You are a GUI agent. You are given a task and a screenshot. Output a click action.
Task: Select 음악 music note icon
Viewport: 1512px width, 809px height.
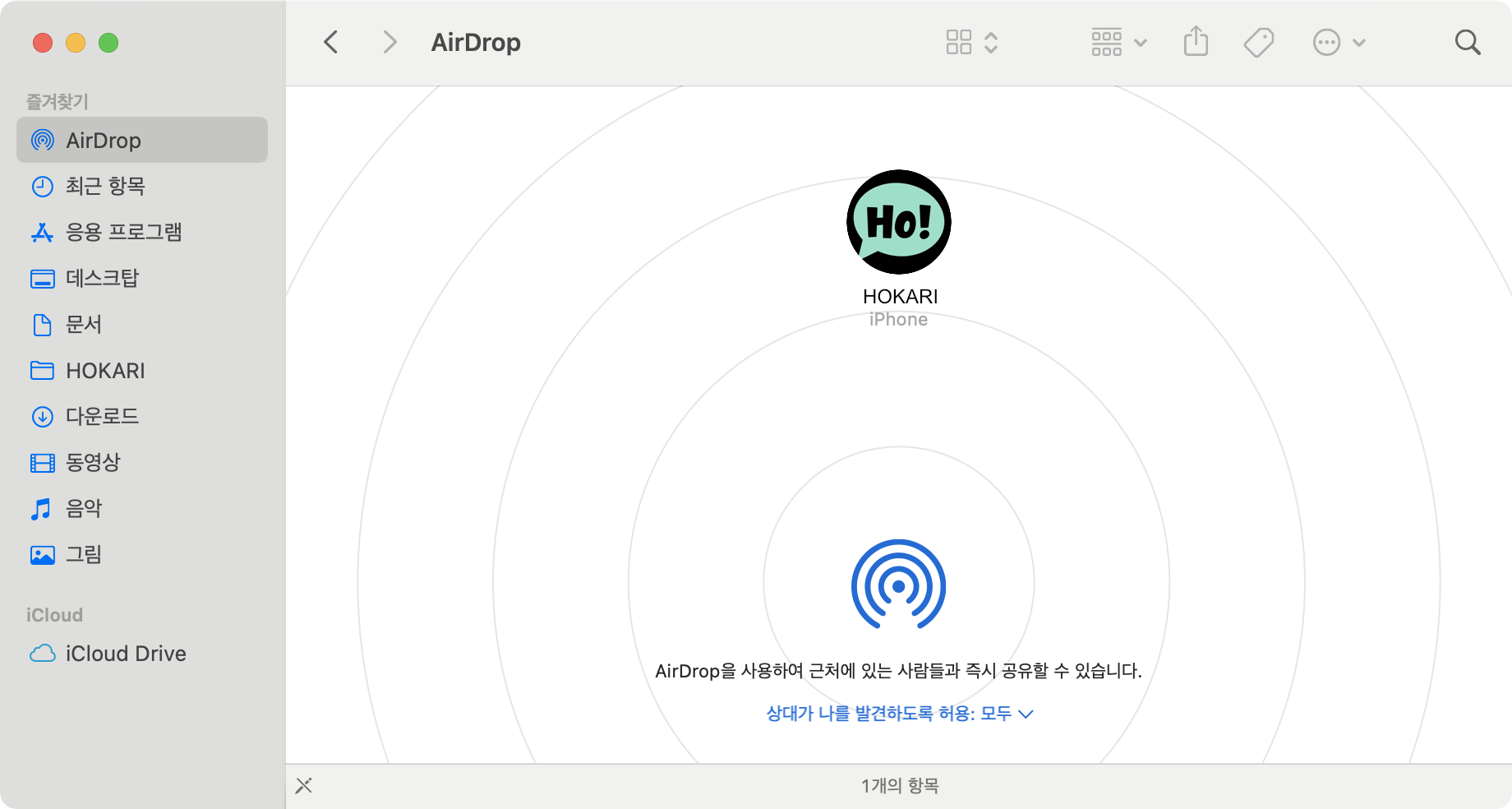(x=41, y=509)
